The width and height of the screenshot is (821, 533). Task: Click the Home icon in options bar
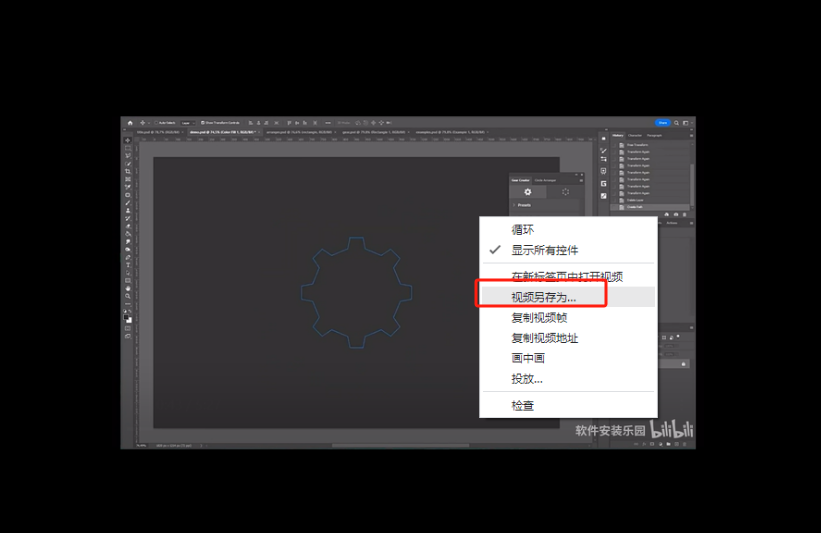[130, 123]
